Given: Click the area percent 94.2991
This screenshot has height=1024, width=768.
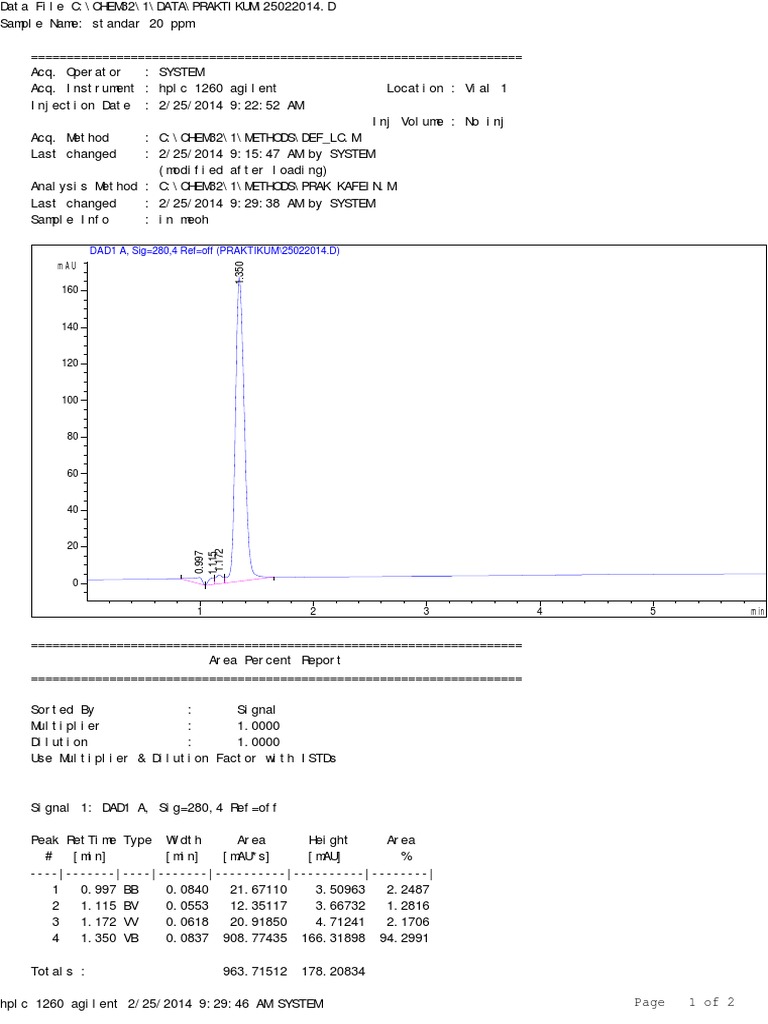Looking at the screenshot, I should 404,938.
